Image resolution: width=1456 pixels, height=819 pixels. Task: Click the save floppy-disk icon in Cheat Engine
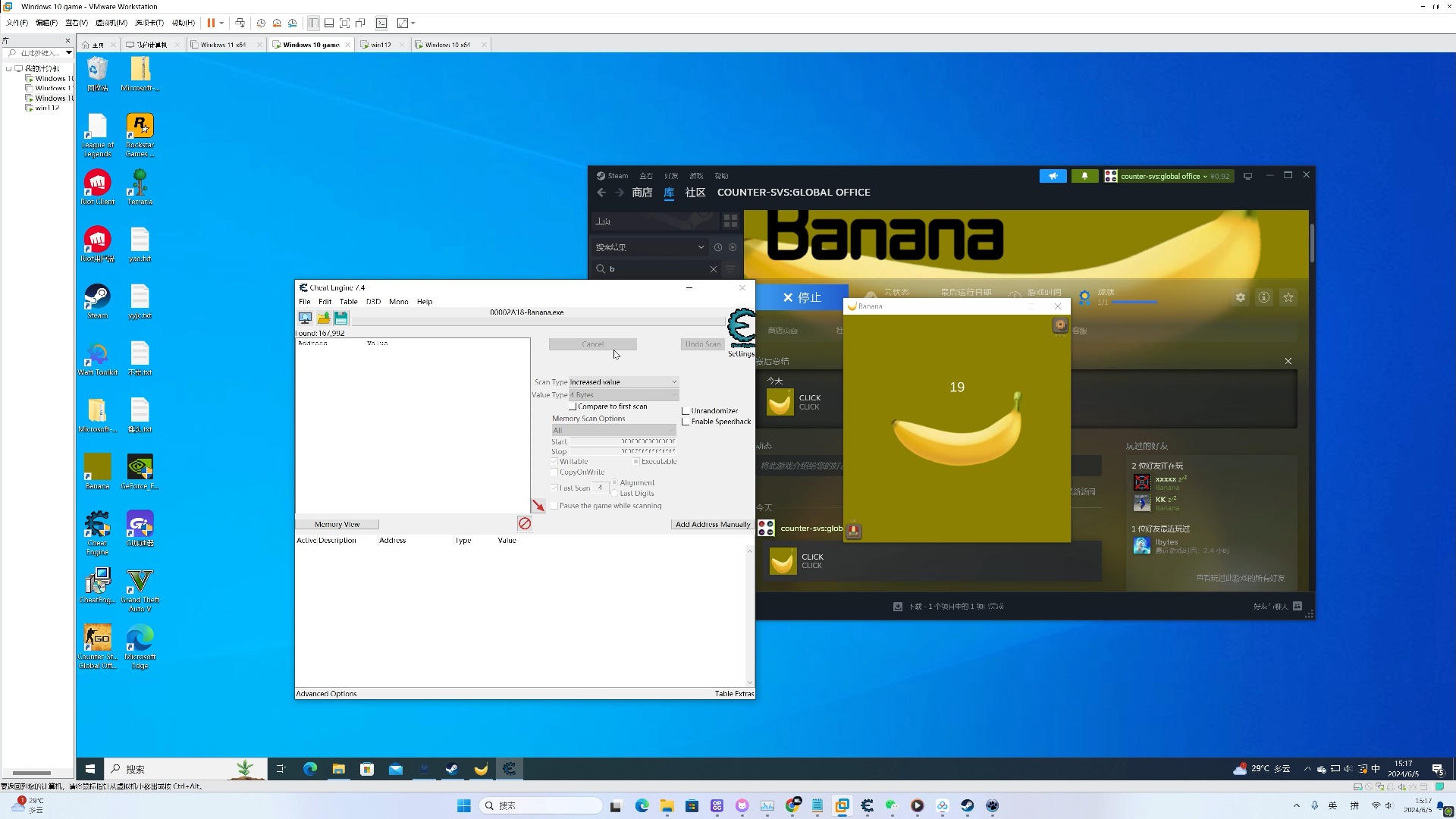click(341, 318)
